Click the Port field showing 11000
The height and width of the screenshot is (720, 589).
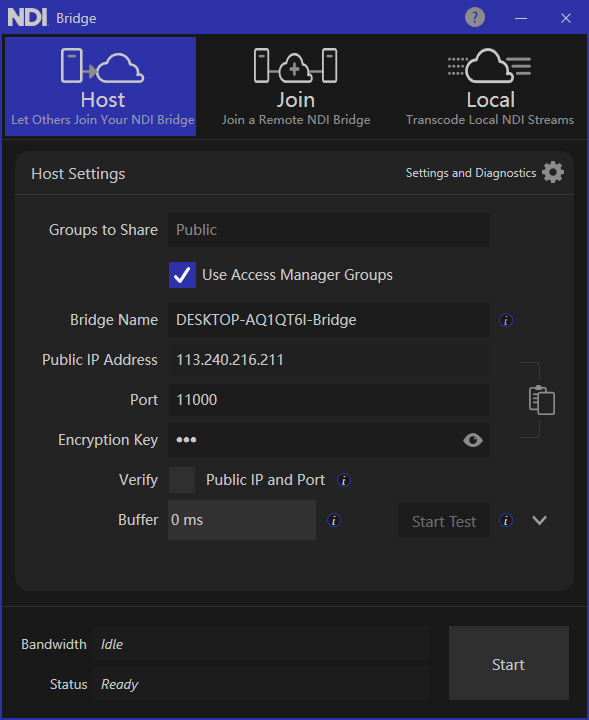329,400
